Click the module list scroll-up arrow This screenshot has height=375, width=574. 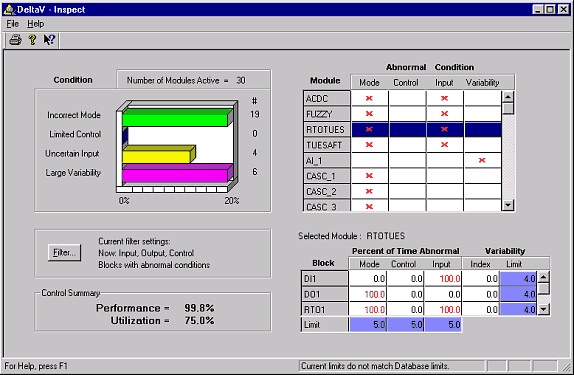click(x=508, y=97)
